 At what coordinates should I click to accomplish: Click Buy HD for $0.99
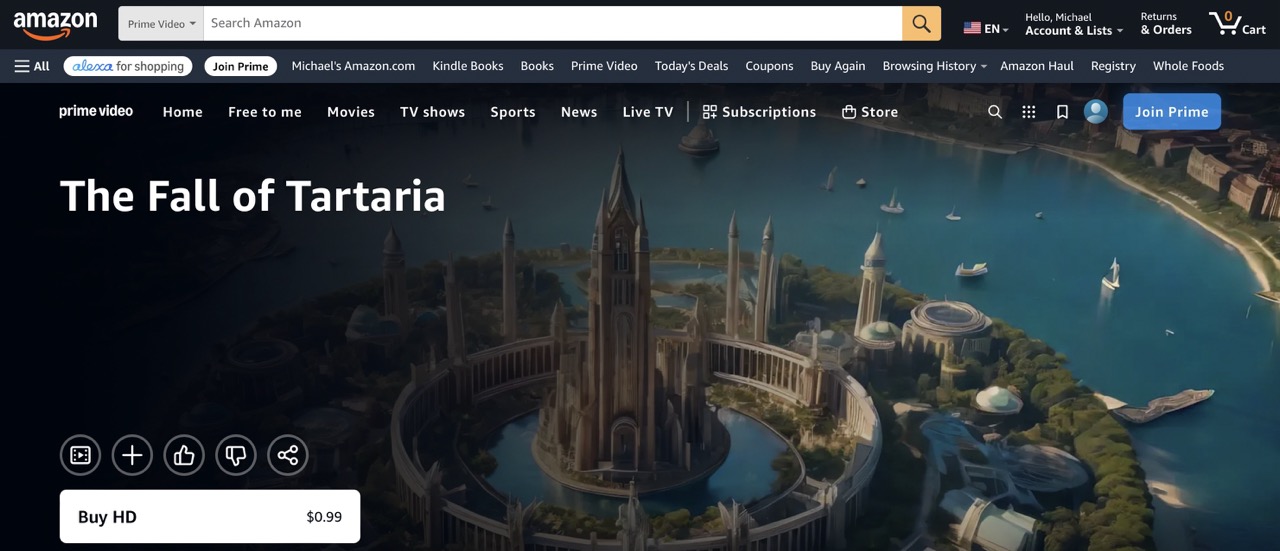tap(210, 517)
